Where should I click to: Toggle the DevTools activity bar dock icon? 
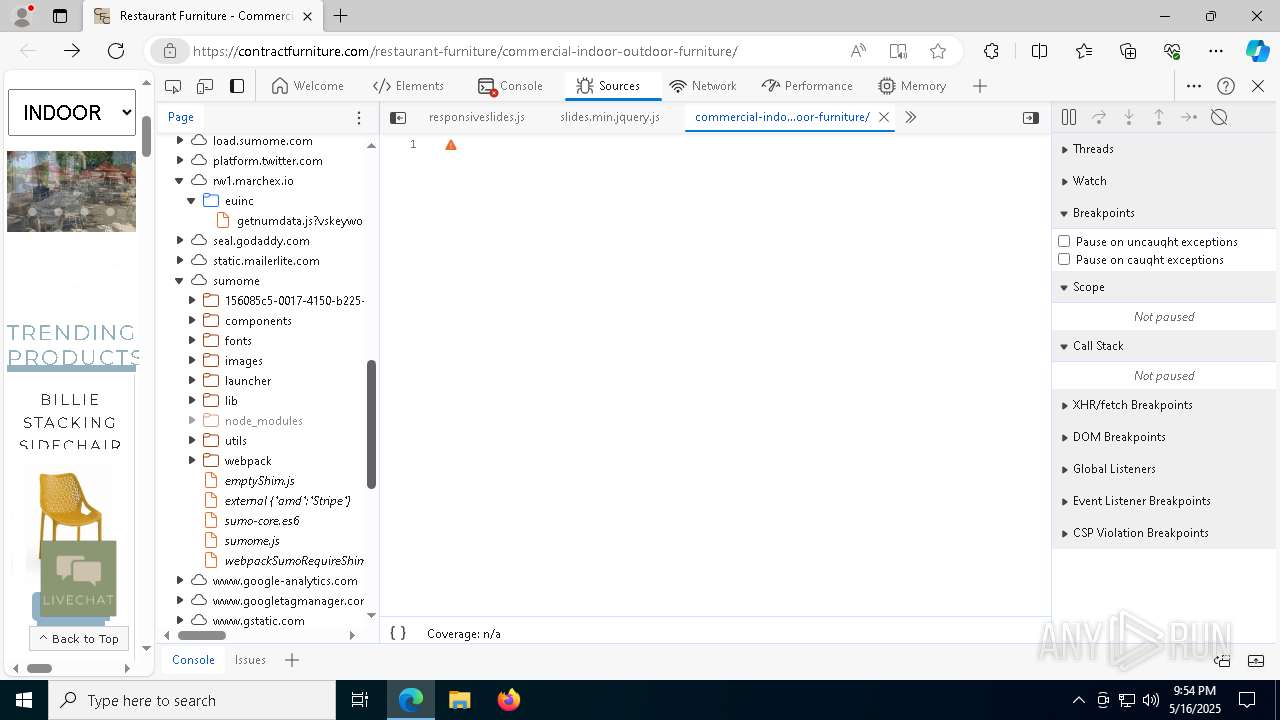coord(237,86)
